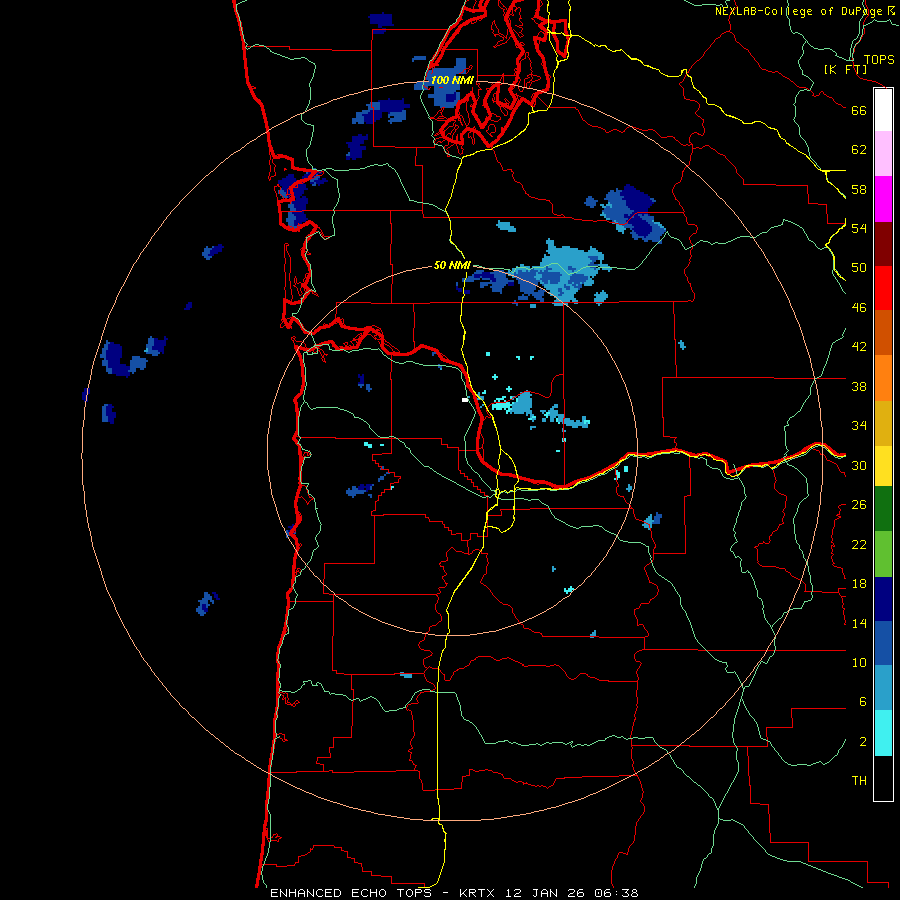Viewport: 900px width, 900px height.
Task: Click the "NEXLAB-College of DuPage" credit text
Action: 799,11
